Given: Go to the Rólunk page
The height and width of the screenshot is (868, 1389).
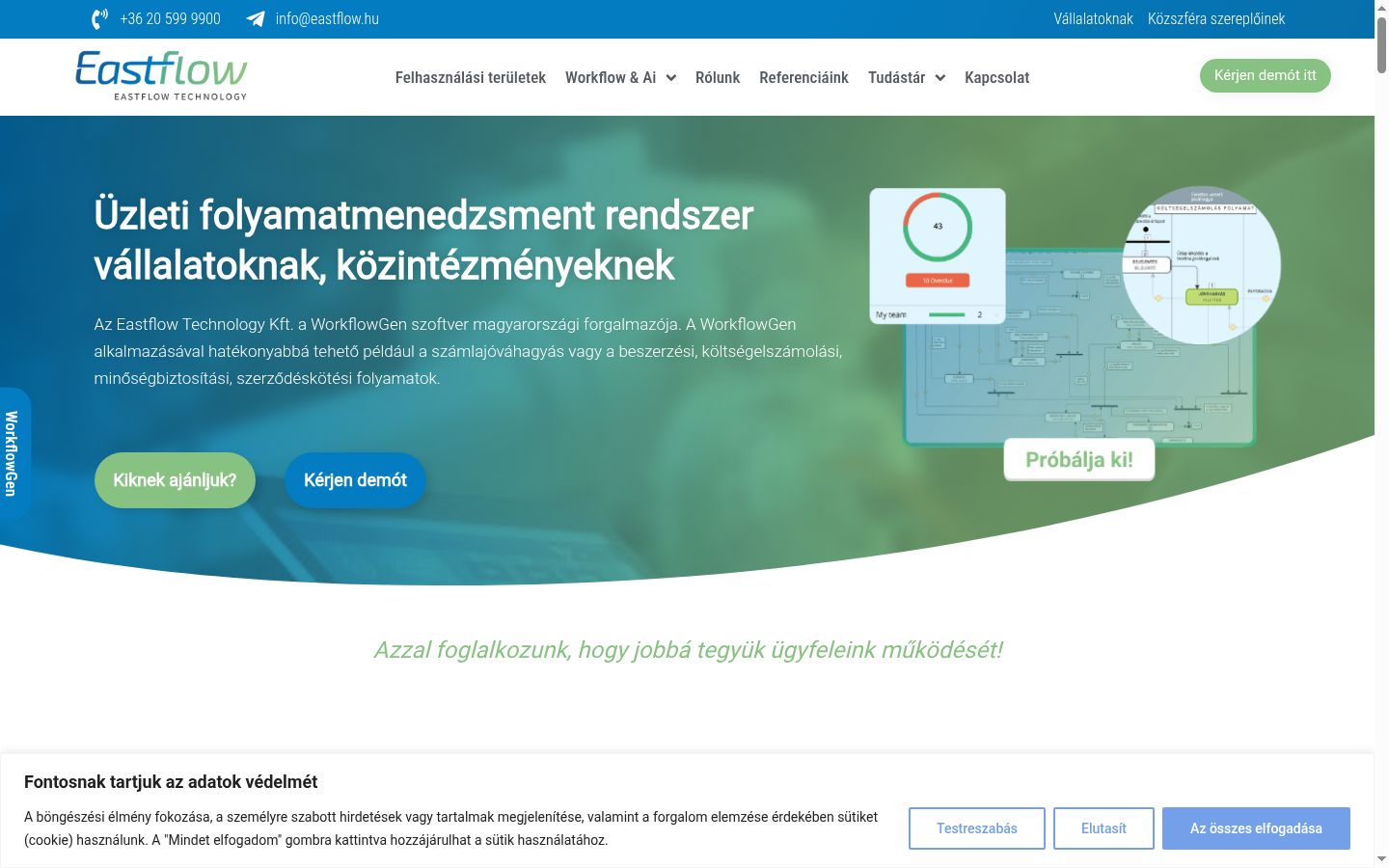Looking at the screenshot, I should coord(718,77).
